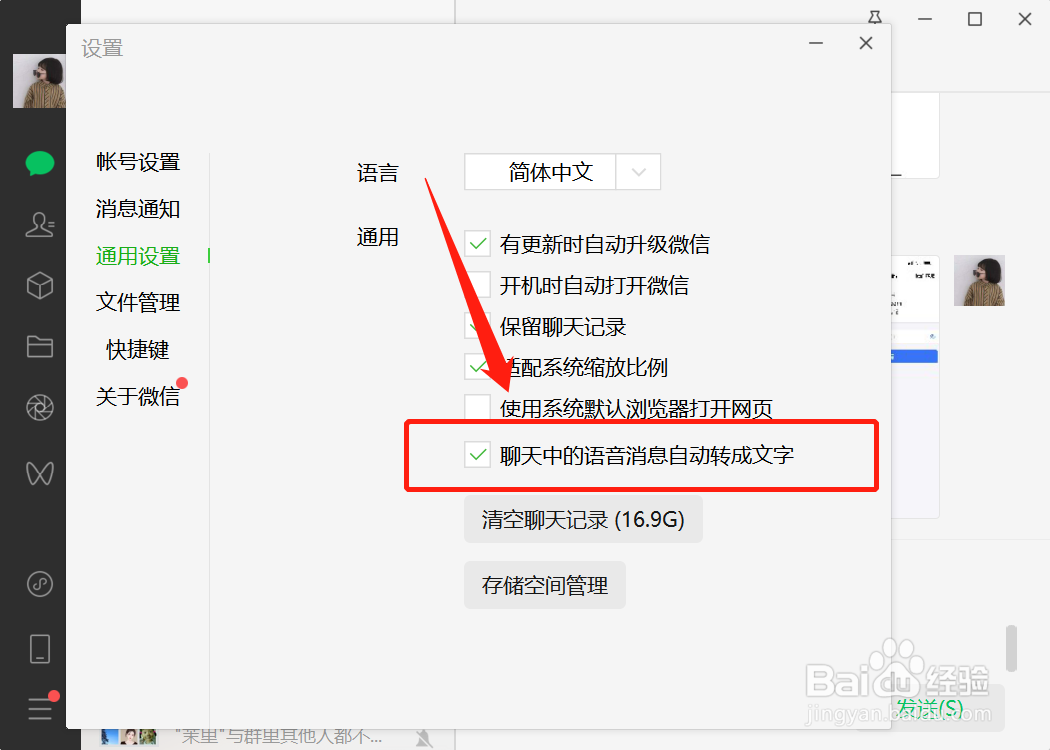This screenshot has height=750, width=1050.
Task: Enable 使用系统默认浏览器打开网页 checkbox
Action: tap(477, 408)
